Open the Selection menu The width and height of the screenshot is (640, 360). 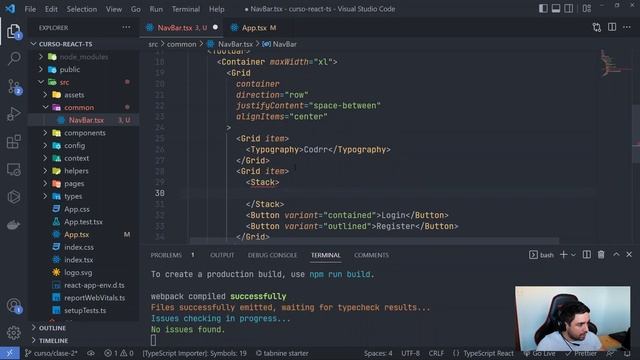point(82,9)
